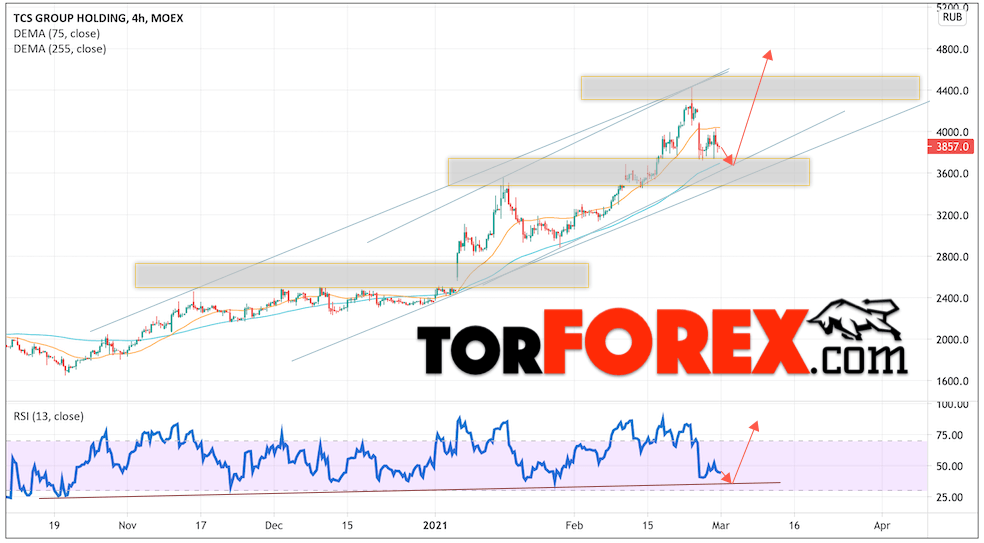Click the 16 date label on time axis
This screenshot has width=984, height=543.
(794, 525)
